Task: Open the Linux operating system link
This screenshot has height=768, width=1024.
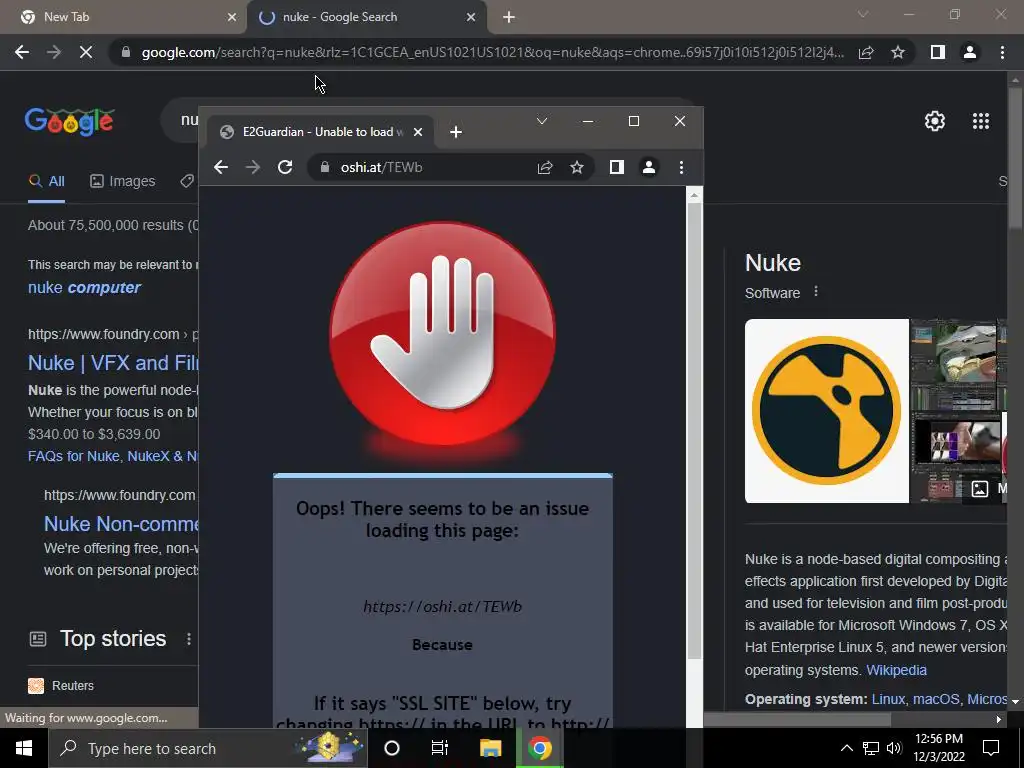Action: (888, 699)
